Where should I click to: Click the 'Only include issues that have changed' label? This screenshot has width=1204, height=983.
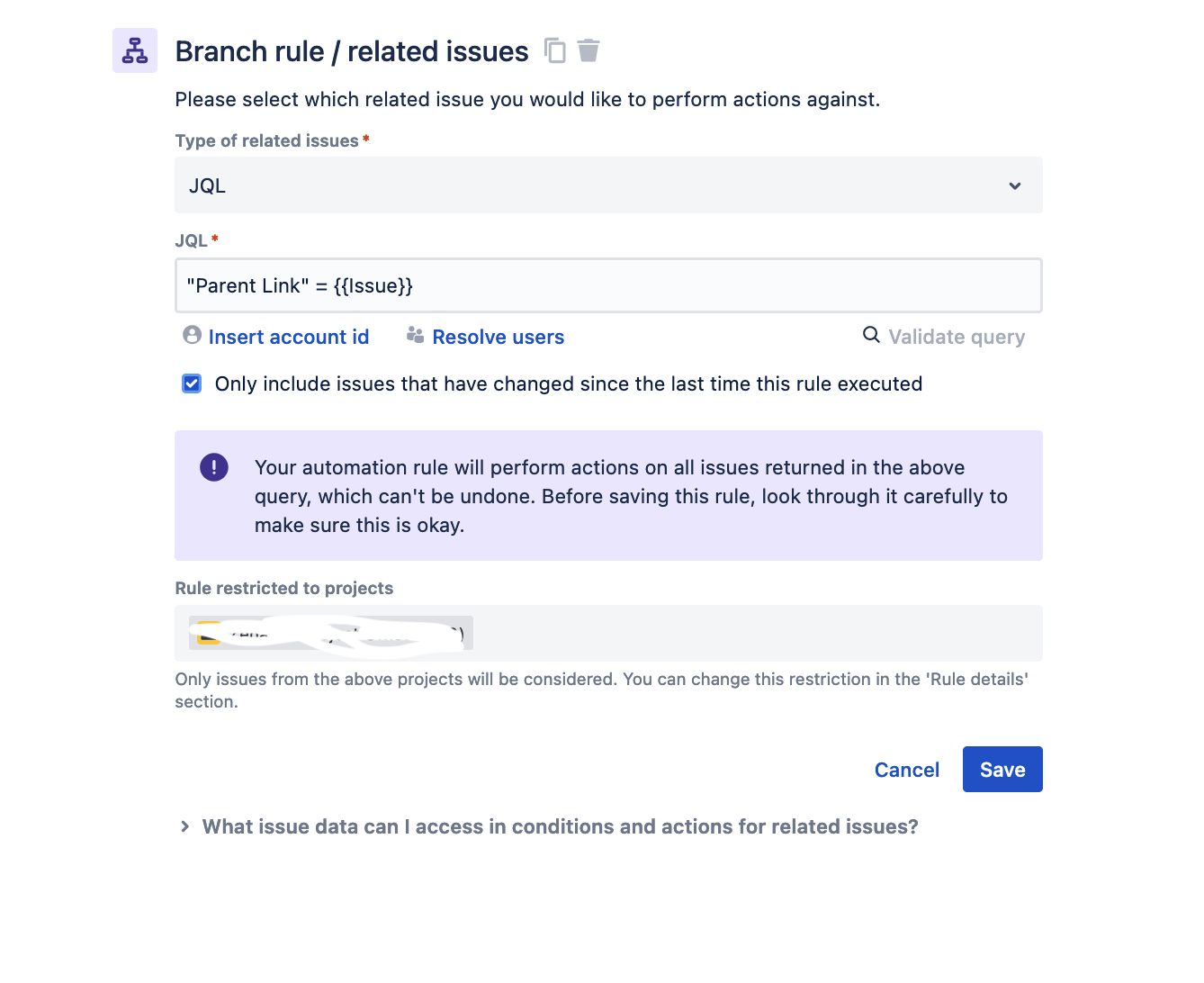(569, 384)
